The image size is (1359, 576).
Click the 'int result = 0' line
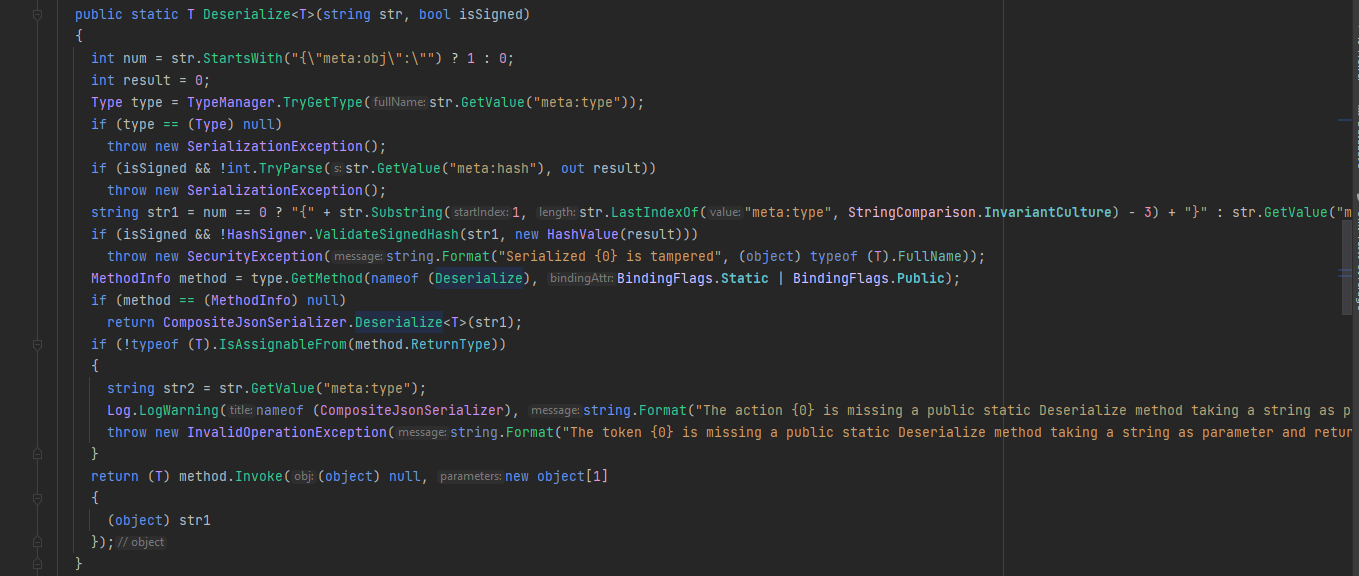coord(151,80)
